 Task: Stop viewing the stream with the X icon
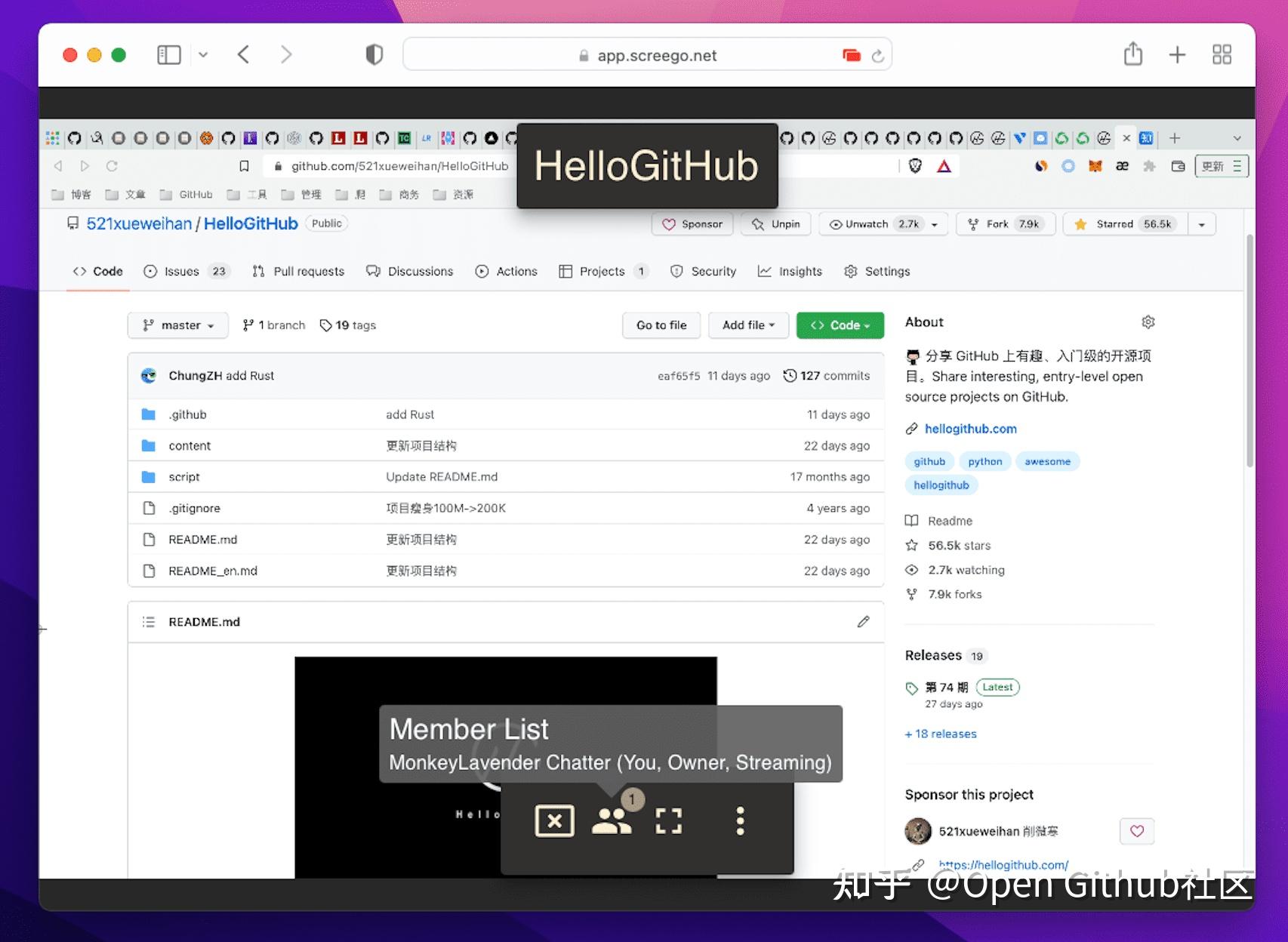coord(554,822)
